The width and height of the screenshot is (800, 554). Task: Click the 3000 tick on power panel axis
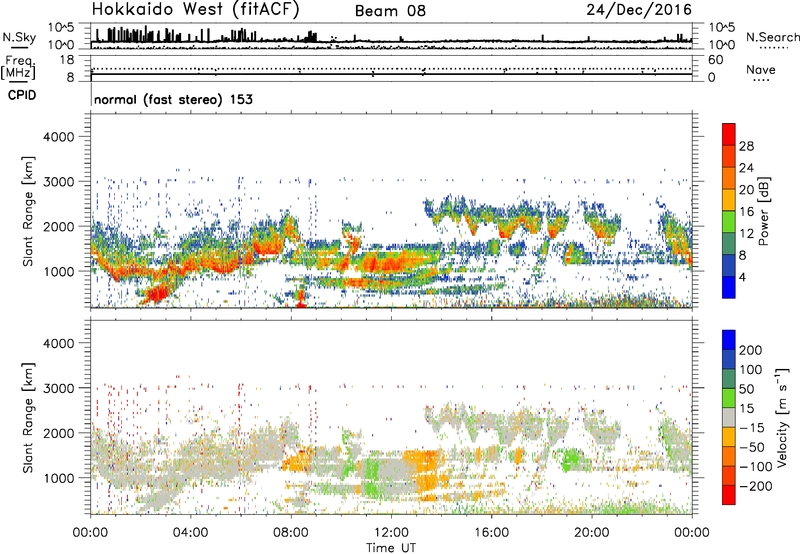pyautogui.click(x=59, y=182)
